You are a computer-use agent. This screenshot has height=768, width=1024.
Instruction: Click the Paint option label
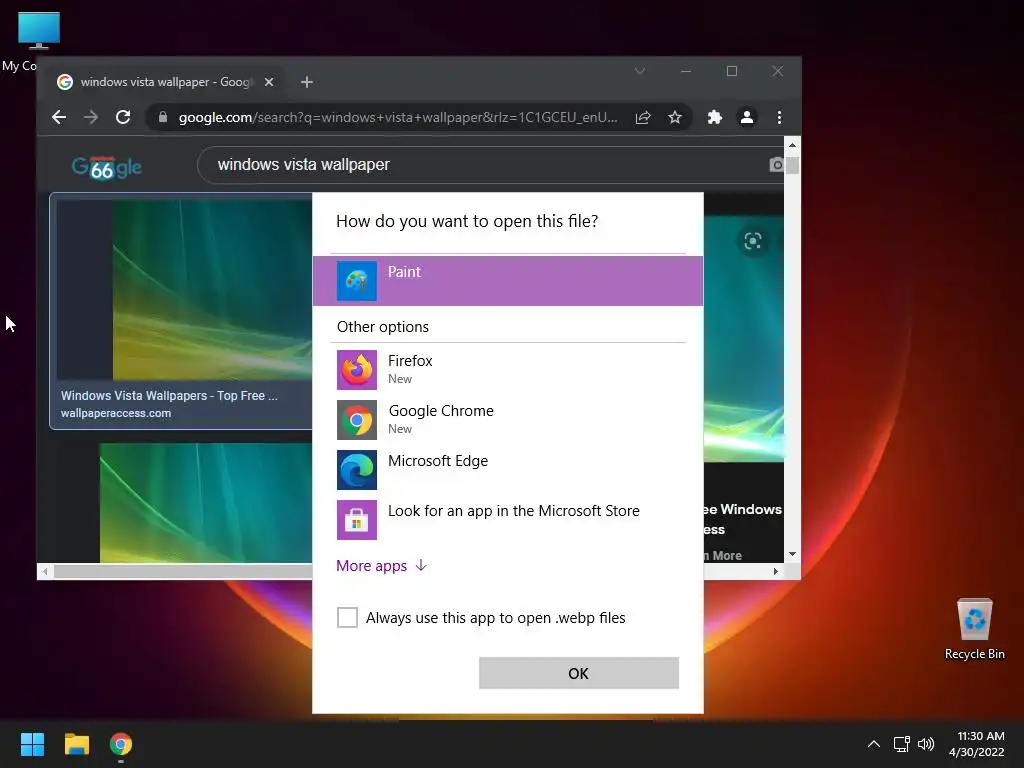coord(404,272)
